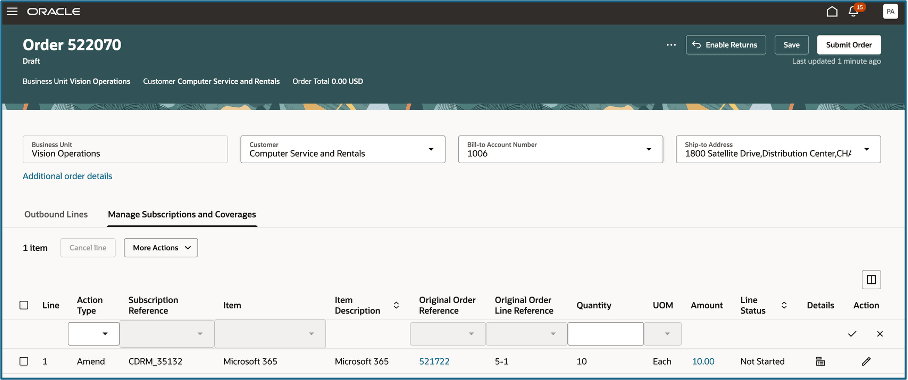Clear filter row with X icon

[880, 334]
